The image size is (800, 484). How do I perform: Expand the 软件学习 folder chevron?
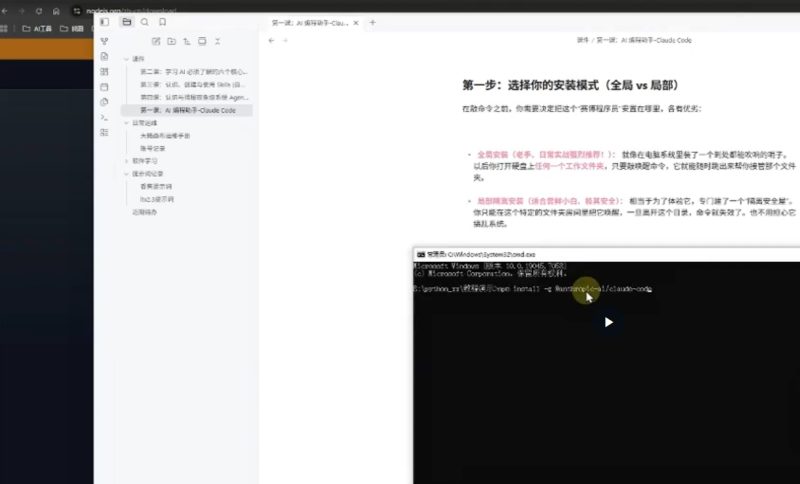pos(127,161)
